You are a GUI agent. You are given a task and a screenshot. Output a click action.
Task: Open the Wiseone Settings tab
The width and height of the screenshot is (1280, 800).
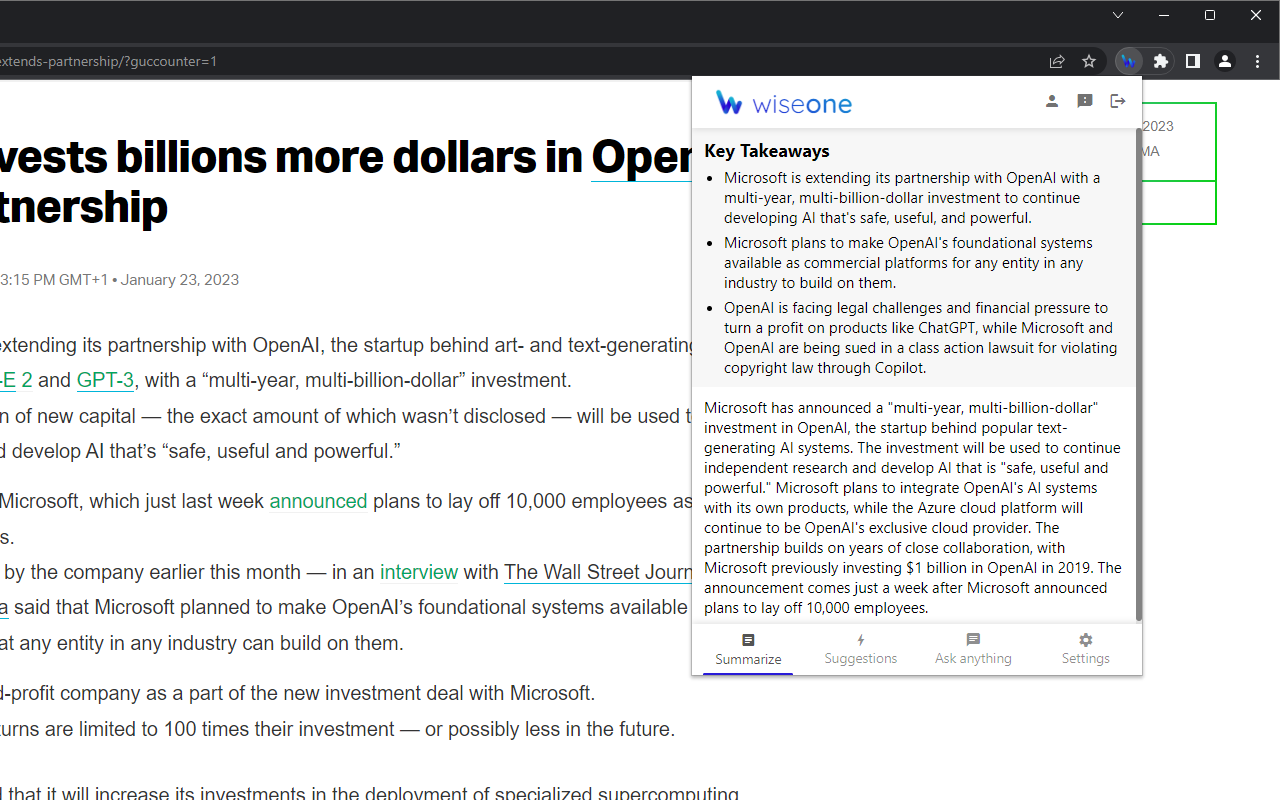(x=1086, y=649)
